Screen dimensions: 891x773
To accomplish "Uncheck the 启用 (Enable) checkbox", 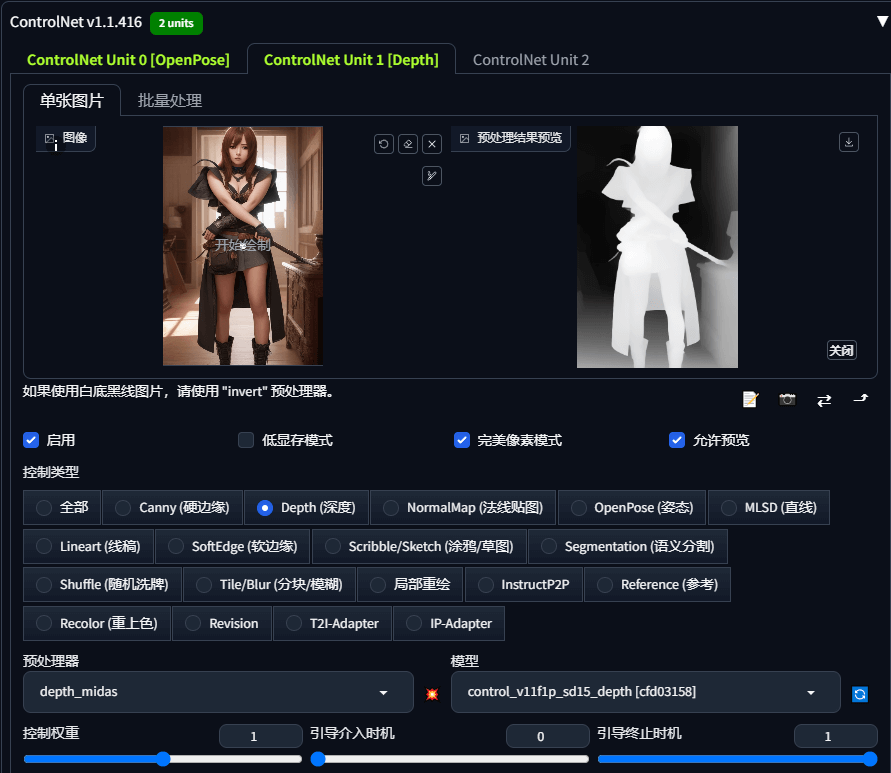I will 31,440.
